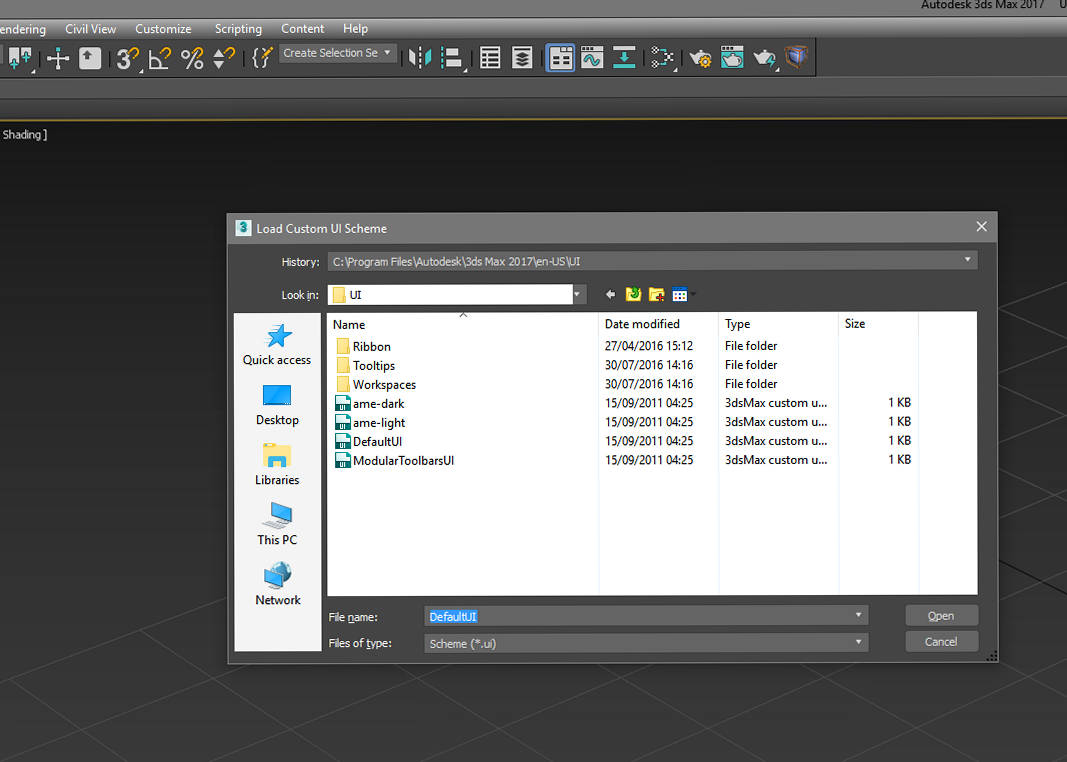Open the Help menu
Viewport: 1067px width, 762px height.
[355, 29]
